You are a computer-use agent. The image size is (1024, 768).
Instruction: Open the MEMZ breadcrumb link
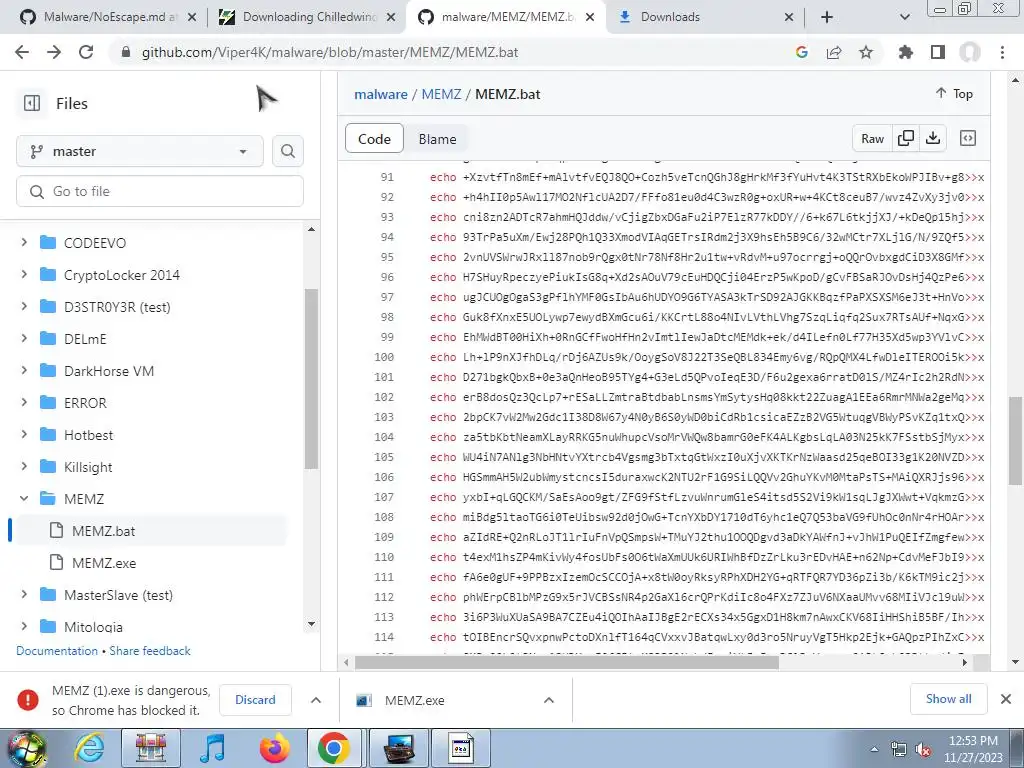[x=441, y=94]
